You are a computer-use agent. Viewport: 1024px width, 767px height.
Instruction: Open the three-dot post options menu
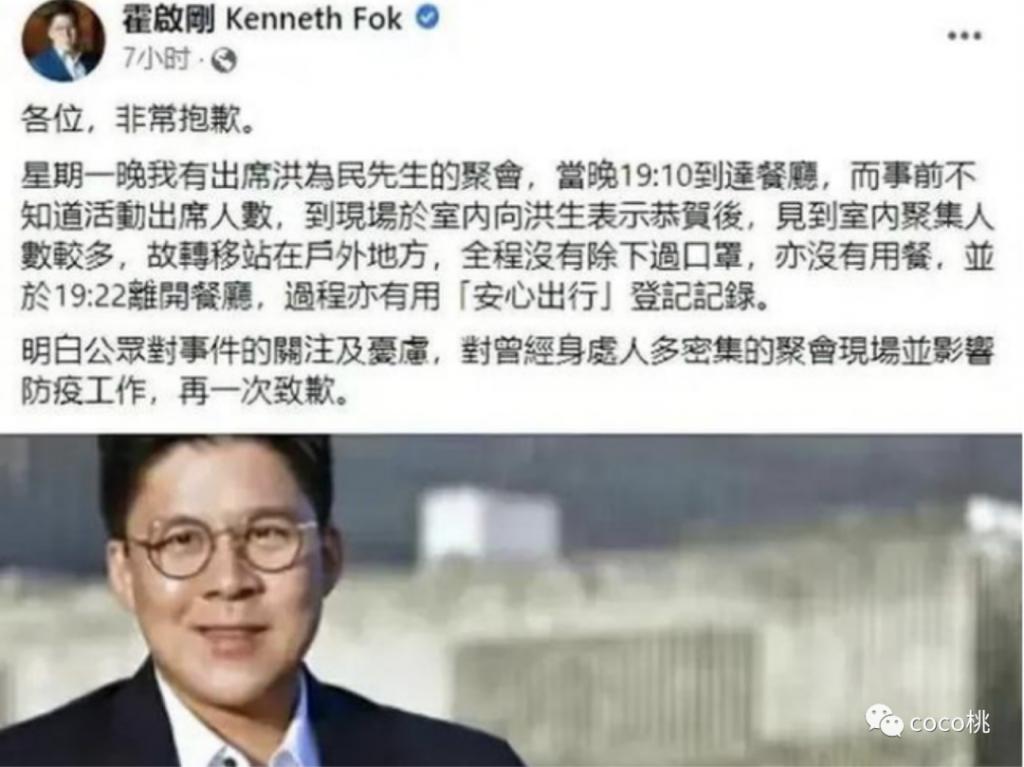[965, 36]
